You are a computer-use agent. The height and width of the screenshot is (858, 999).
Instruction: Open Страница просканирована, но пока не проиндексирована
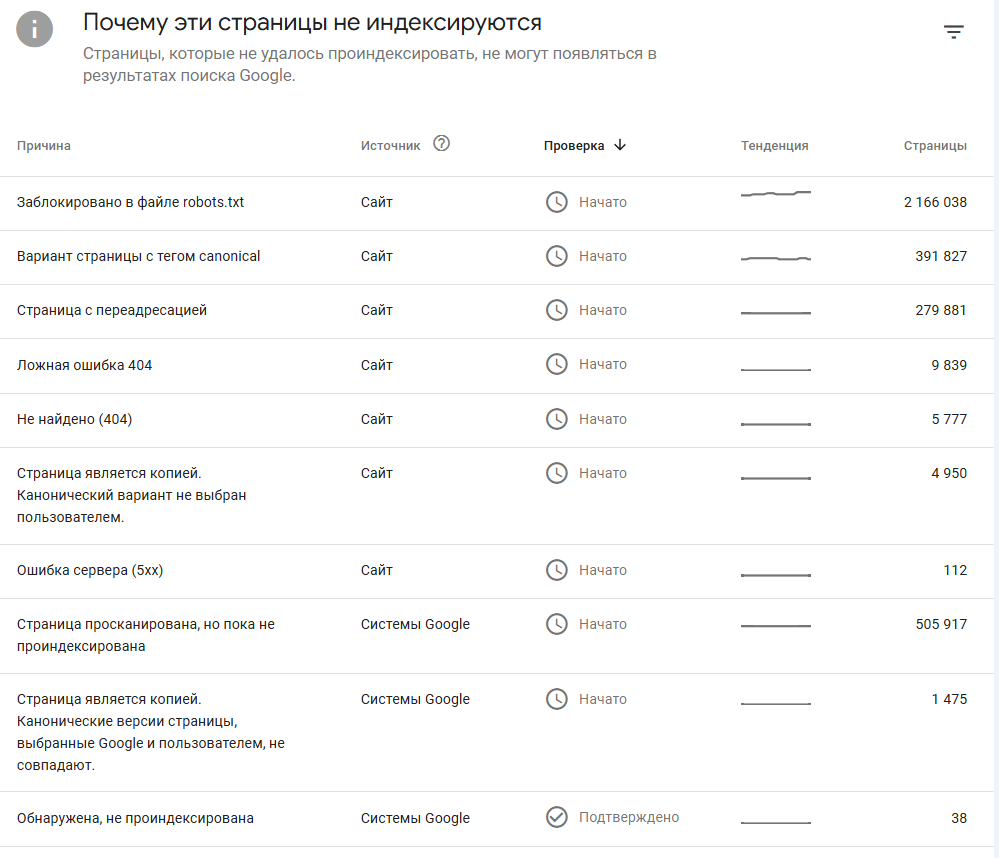point(145,635)
